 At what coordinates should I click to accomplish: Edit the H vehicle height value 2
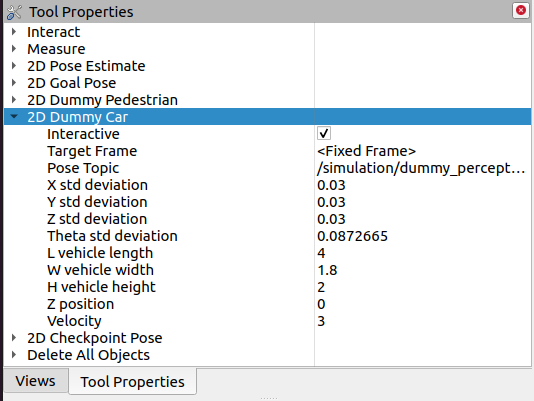point(423,287)
